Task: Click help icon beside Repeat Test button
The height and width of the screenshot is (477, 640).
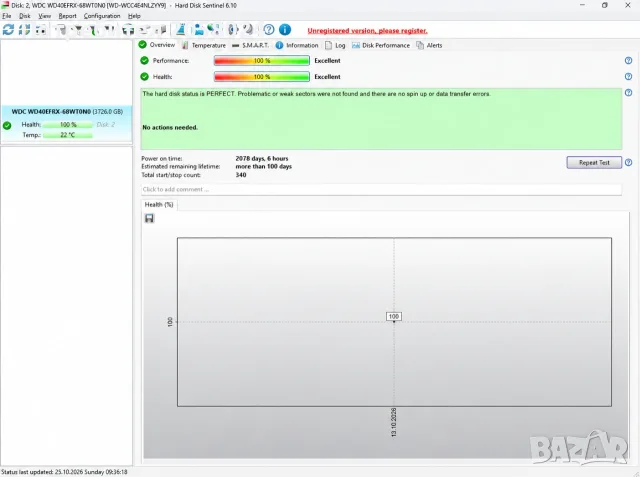Action: click(x=628, y=162)
